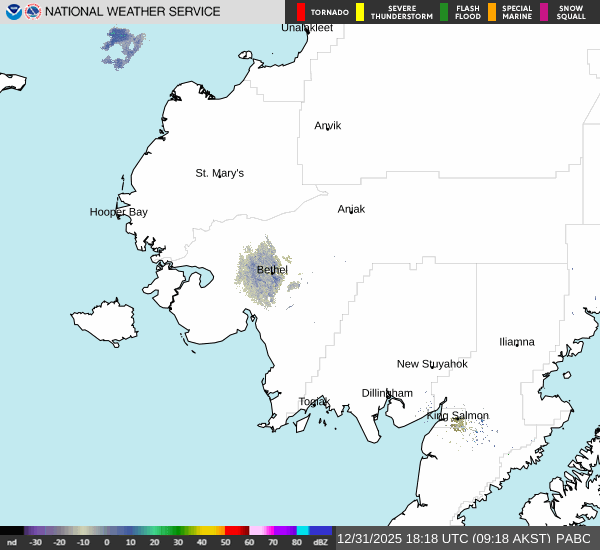Select the yellow Severe Thunderstorm legend swatch
600x550 pixels.
[x=360, y=12]
